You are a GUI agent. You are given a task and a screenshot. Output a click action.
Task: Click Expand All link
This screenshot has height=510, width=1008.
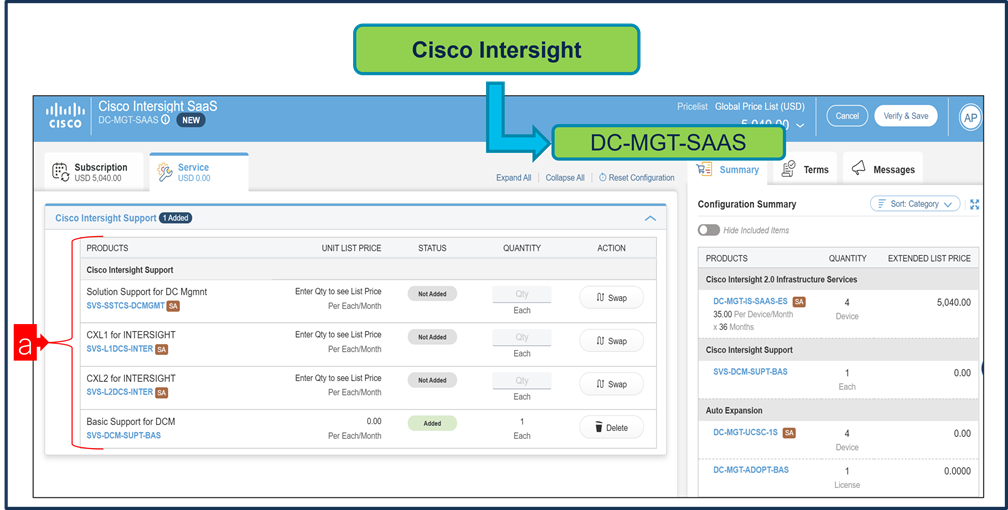514,178
